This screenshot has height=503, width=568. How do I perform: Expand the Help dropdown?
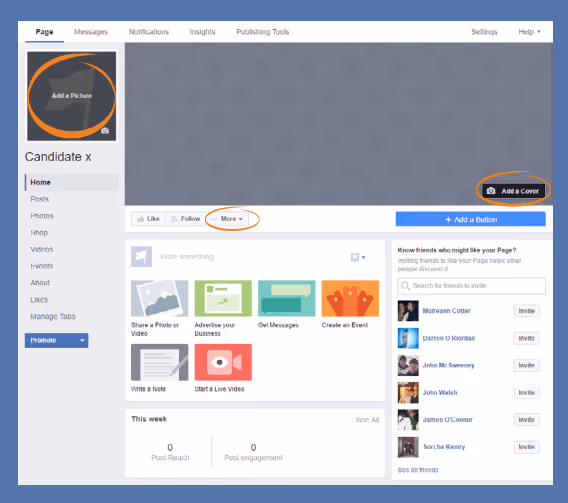(529, 32)
